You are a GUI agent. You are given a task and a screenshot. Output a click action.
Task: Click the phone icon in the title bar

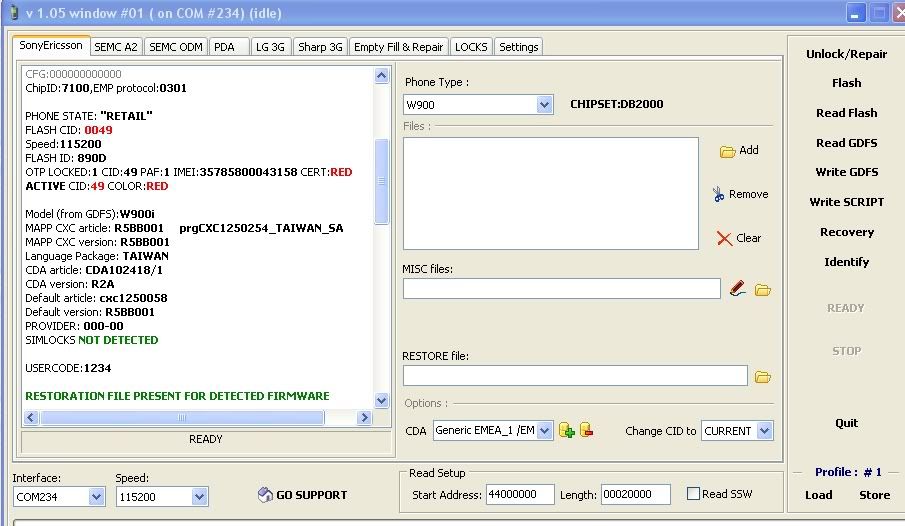pyautogui.click(x=14, y=13)
